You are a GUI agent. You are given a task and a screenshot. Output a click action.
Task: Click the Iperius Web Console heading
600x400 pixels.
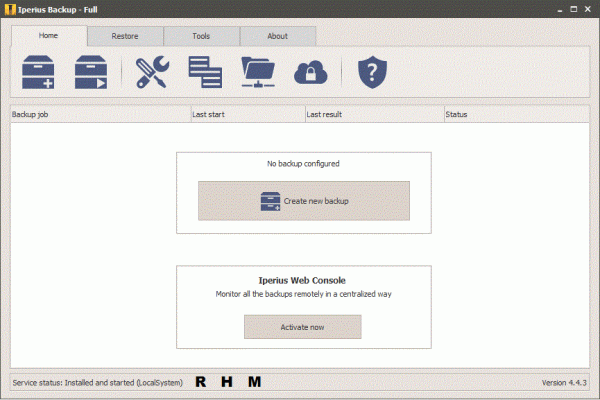(302, 281)
